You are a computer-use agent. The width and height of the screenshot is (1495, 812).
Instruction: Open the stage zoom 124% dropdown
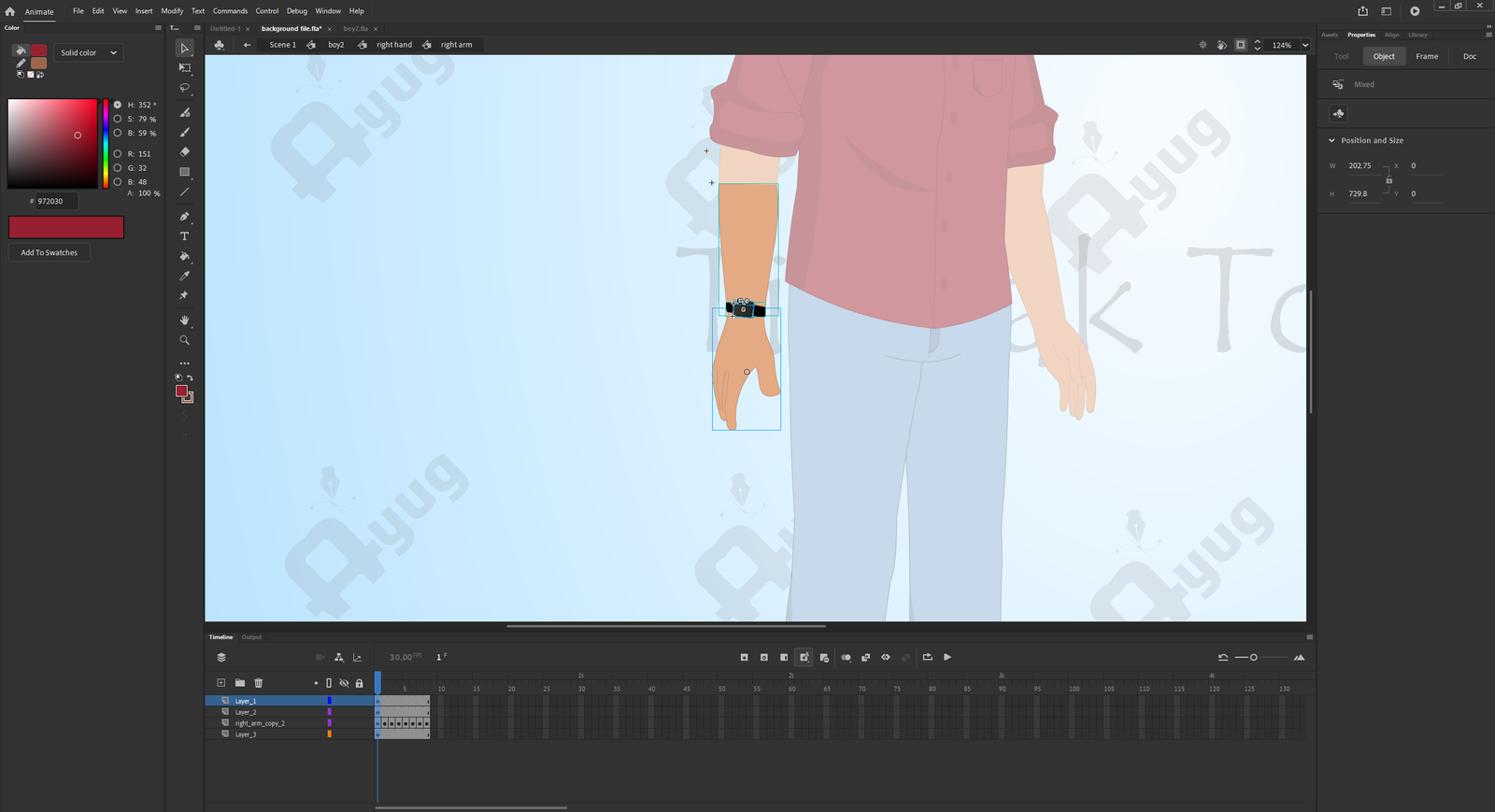pyautogui.click(x=1305, y=45)
